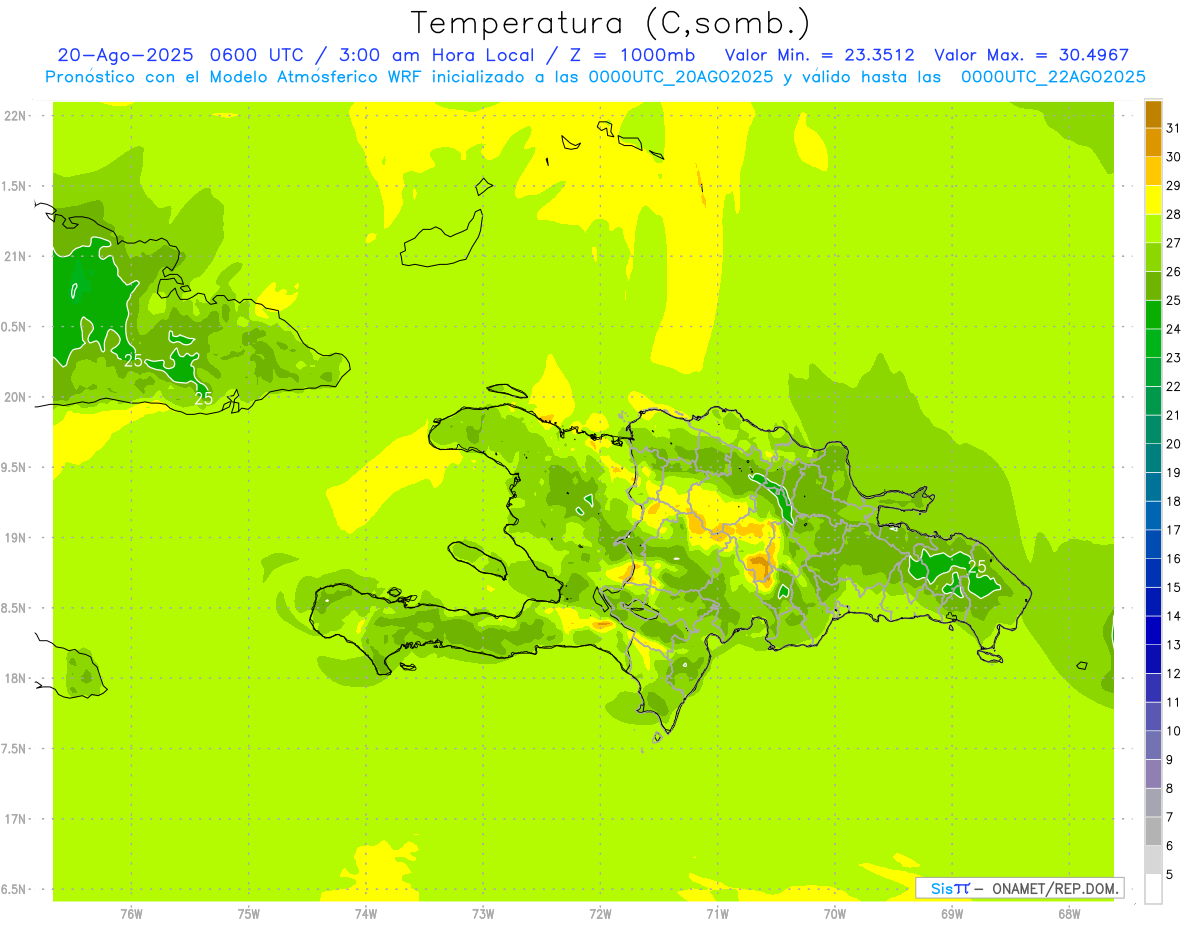Click the legend value label '28'
This screenshot has width=1200, height=927.
tap(1174, 215)
